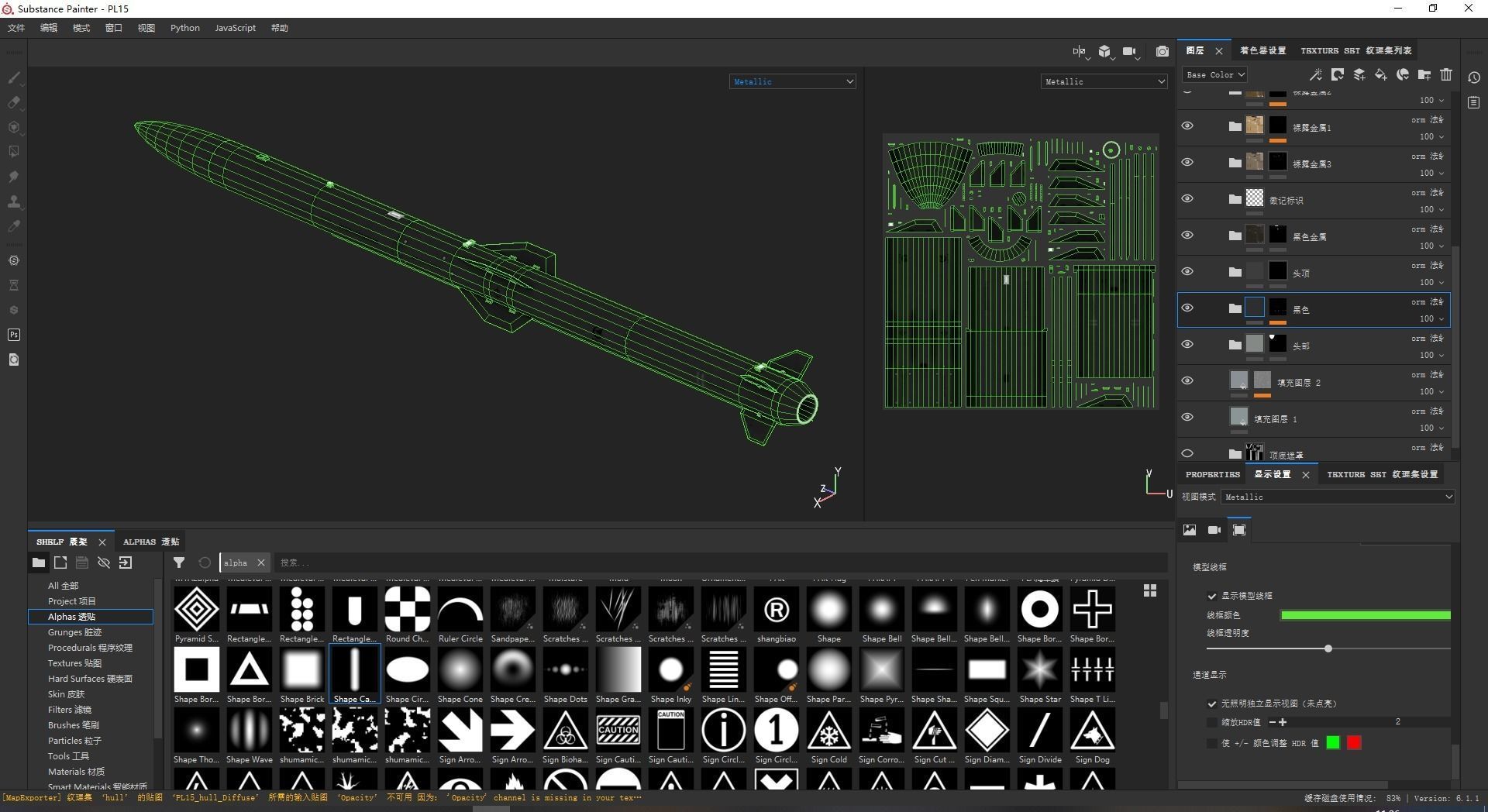Open the 2D viewport Metallic dropdown
1488x812 pixels.
(1104, 81)
